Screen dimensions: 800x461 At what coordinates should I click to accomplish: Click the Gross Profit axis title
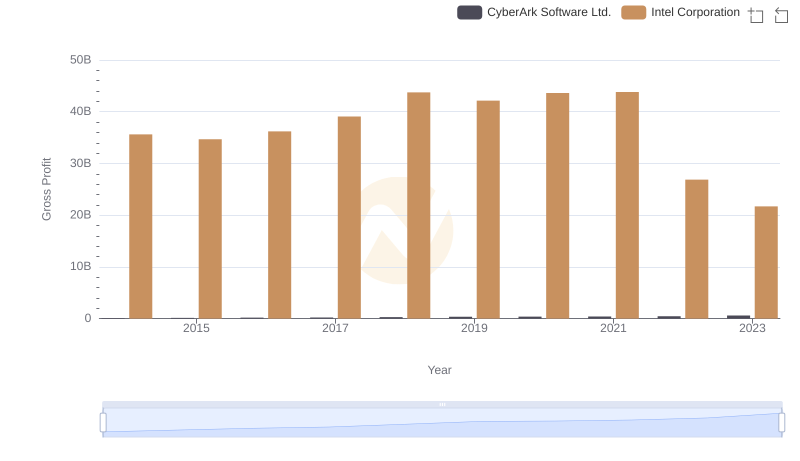click(x=46, y=189)
